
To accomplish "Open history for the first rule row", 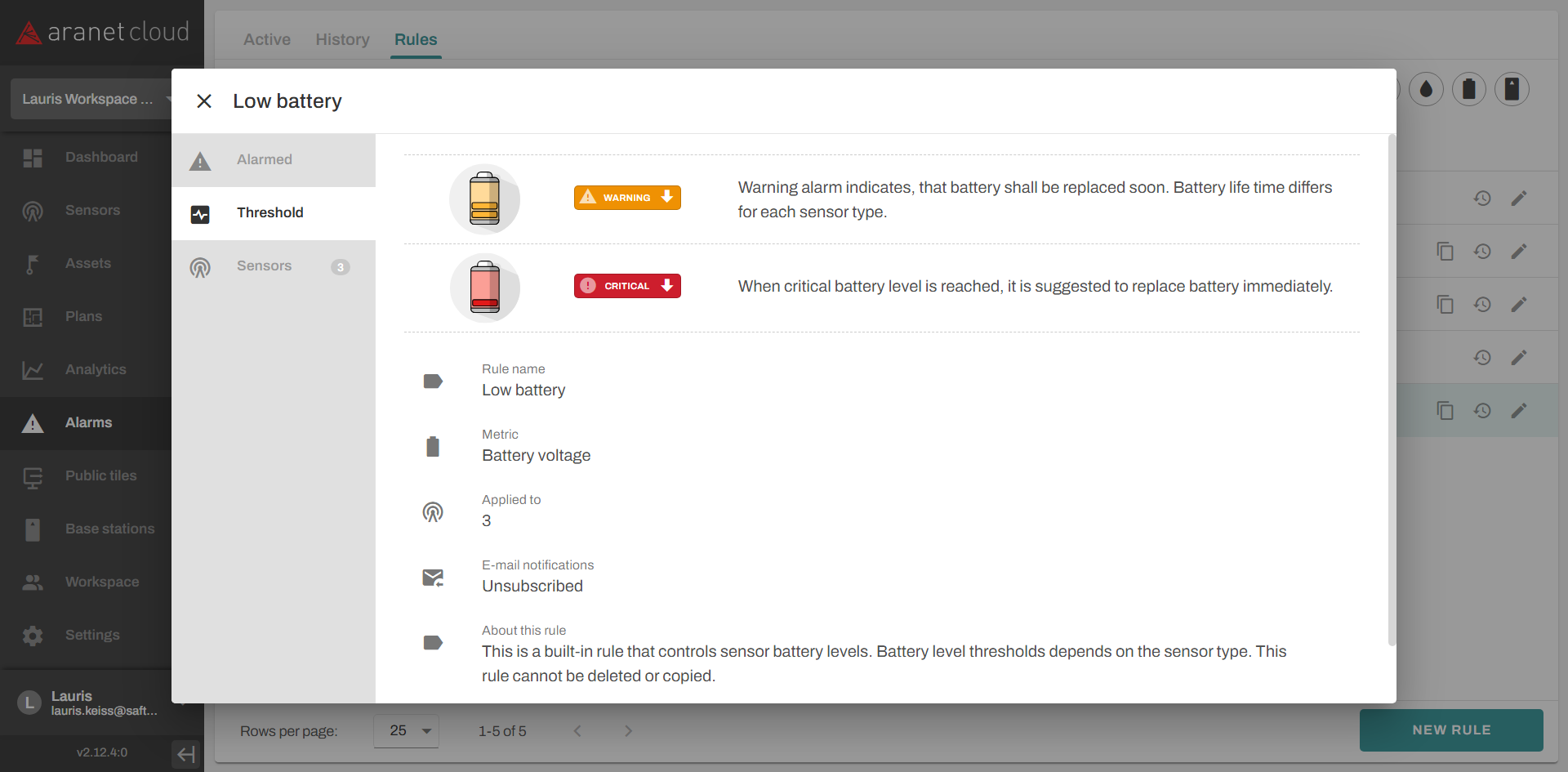I will 1482,198.
